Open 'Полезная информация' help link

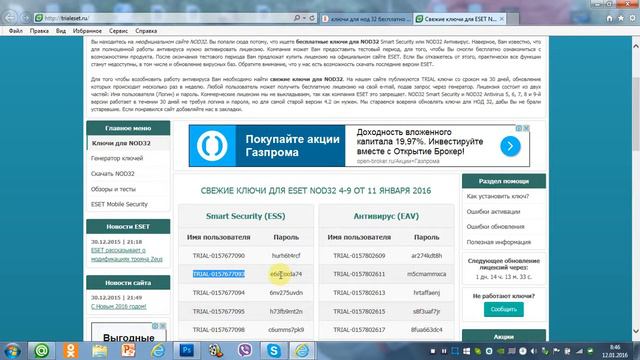498,242
